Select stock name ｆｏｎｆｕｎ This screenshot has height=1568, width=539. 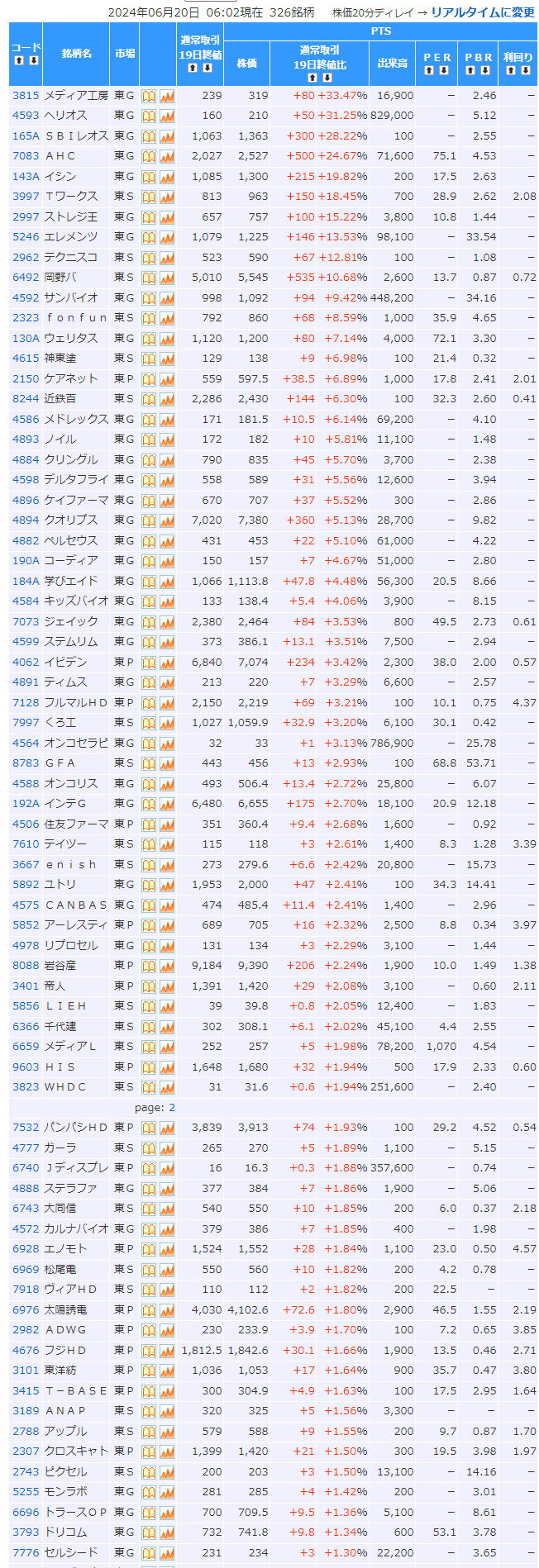point(75,318)
